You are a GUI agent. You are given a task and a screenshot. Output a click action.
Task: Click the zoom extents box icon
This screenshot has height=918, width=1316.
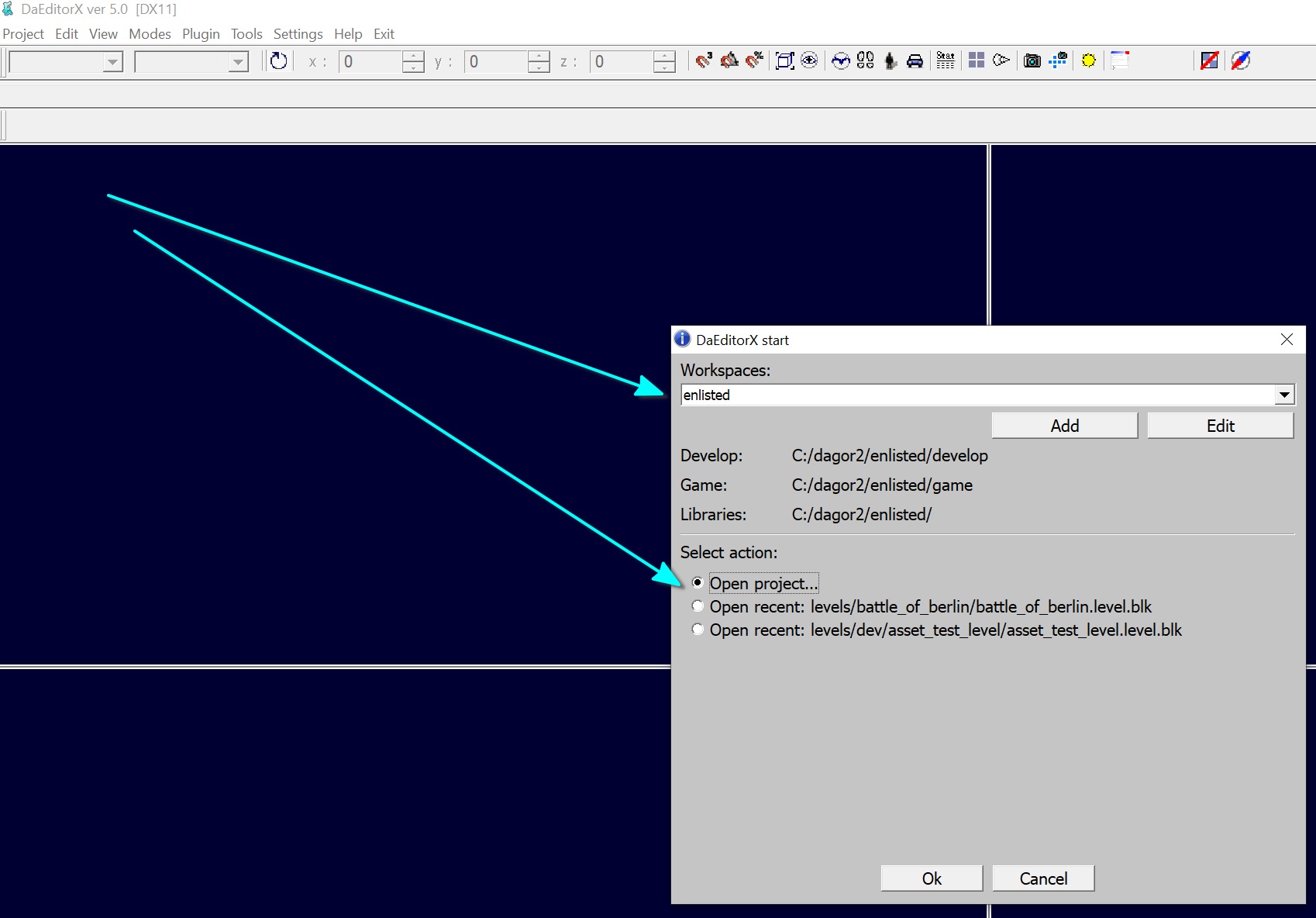pos(784,60)
